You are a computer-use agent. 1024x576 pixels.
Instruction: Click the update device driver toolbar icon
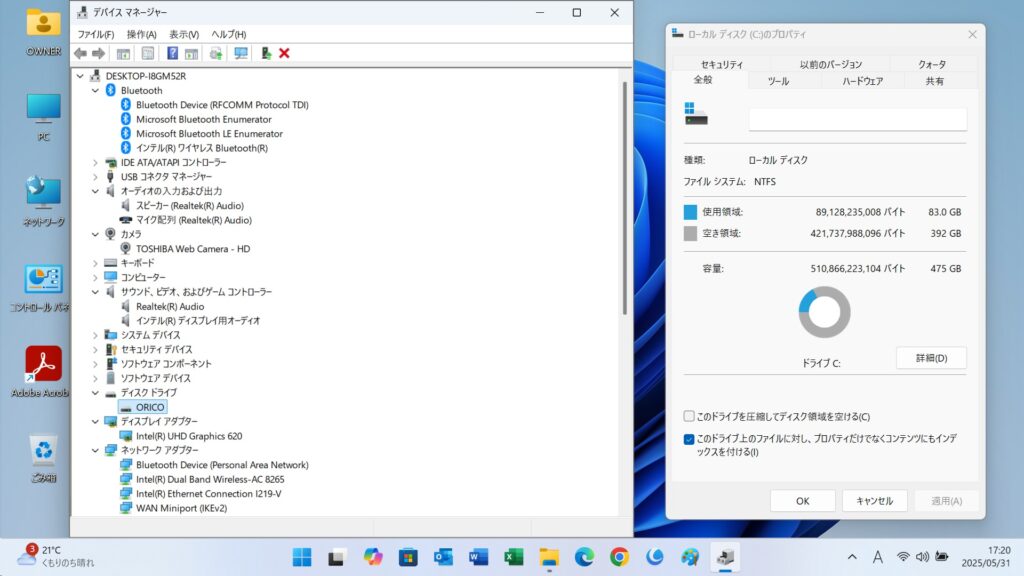point(266,53)
